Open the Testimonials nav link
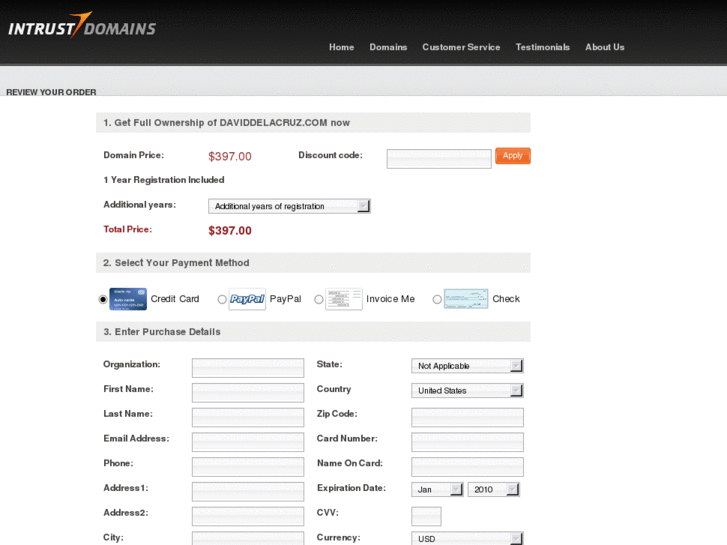Image resolution: width=727 pixels, height=545 pixels. coord(542,47)
